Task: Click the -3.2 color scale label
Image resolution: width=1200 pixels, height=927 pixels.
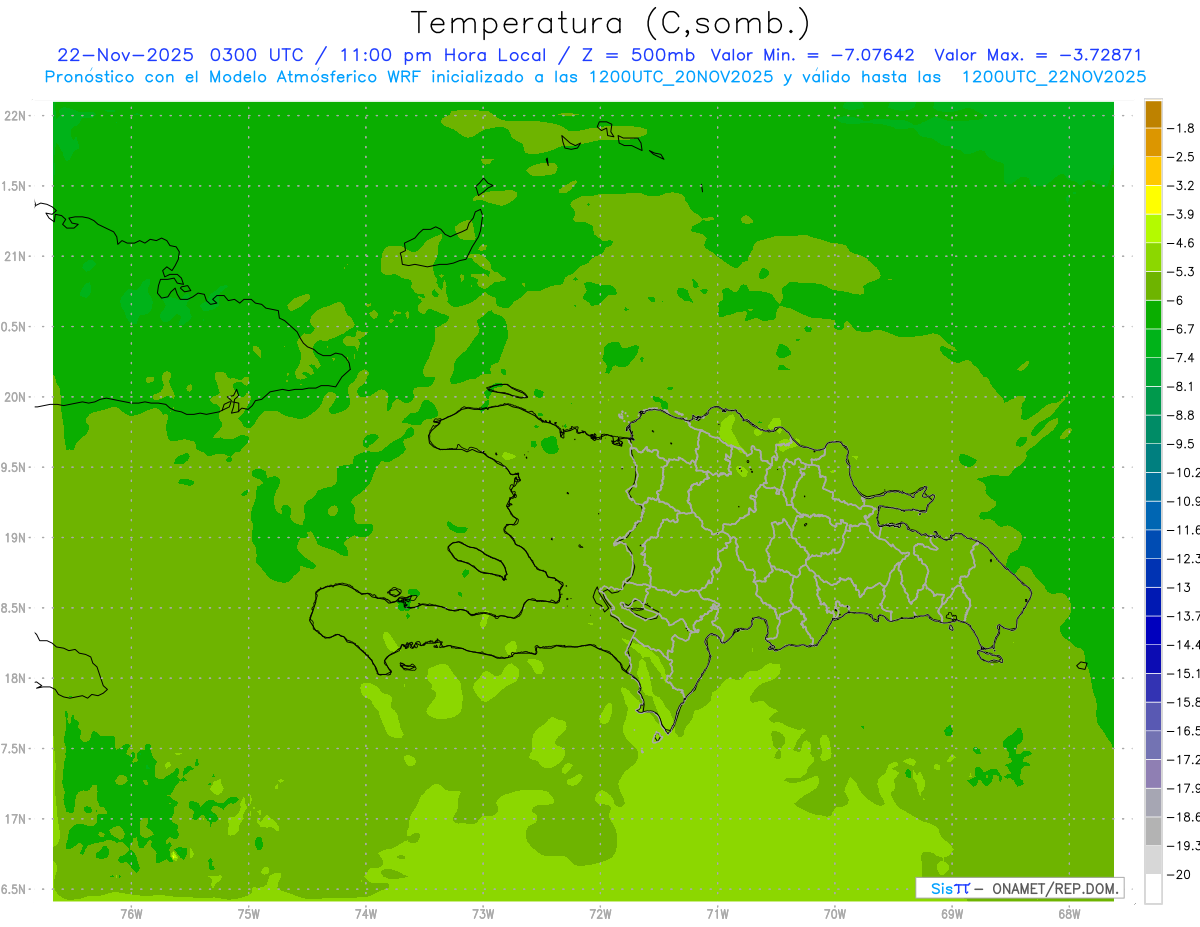Action: (x=1182, y=185)
